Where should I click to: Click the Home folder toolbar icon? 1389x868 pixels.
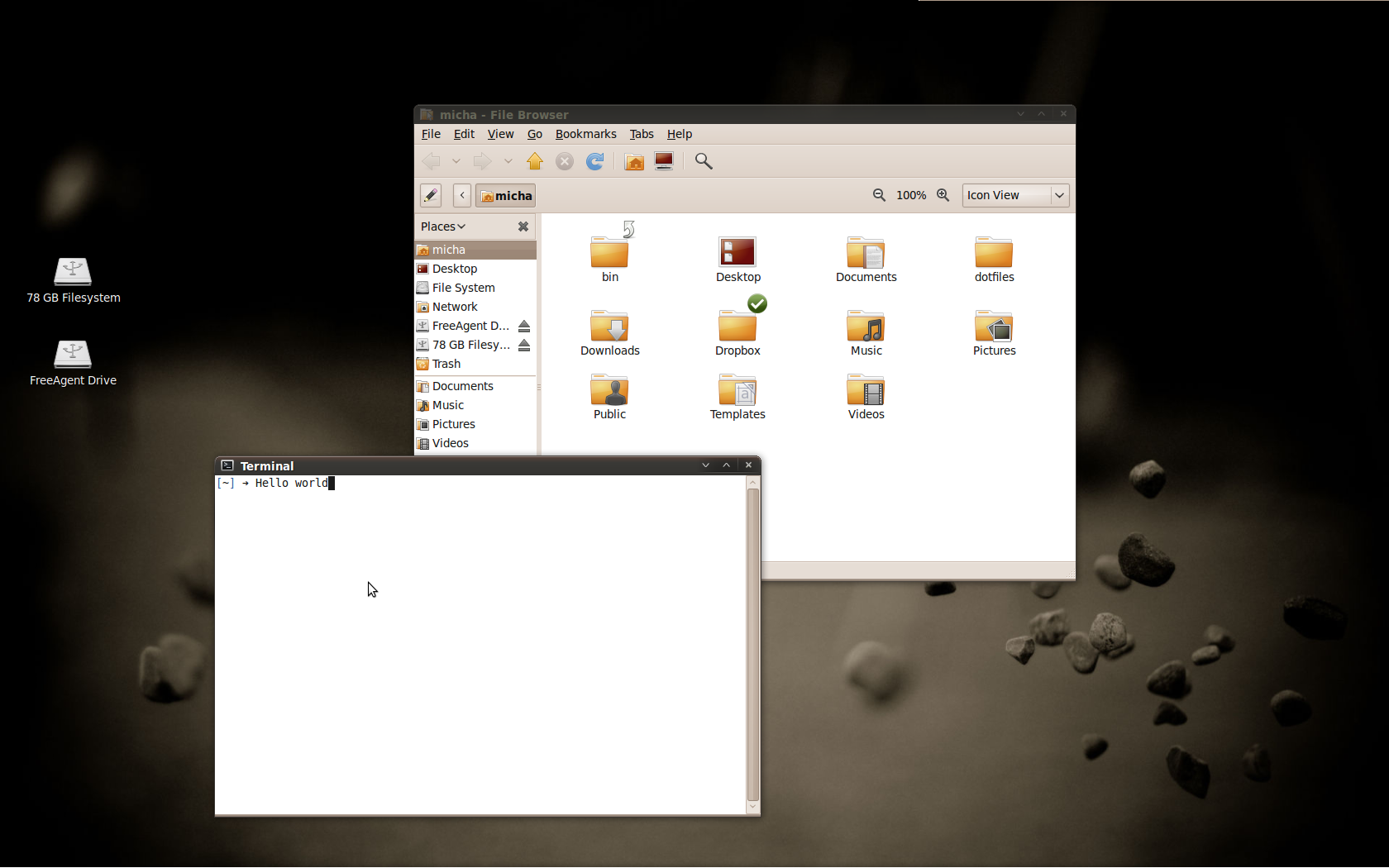[x=634, y=162]
